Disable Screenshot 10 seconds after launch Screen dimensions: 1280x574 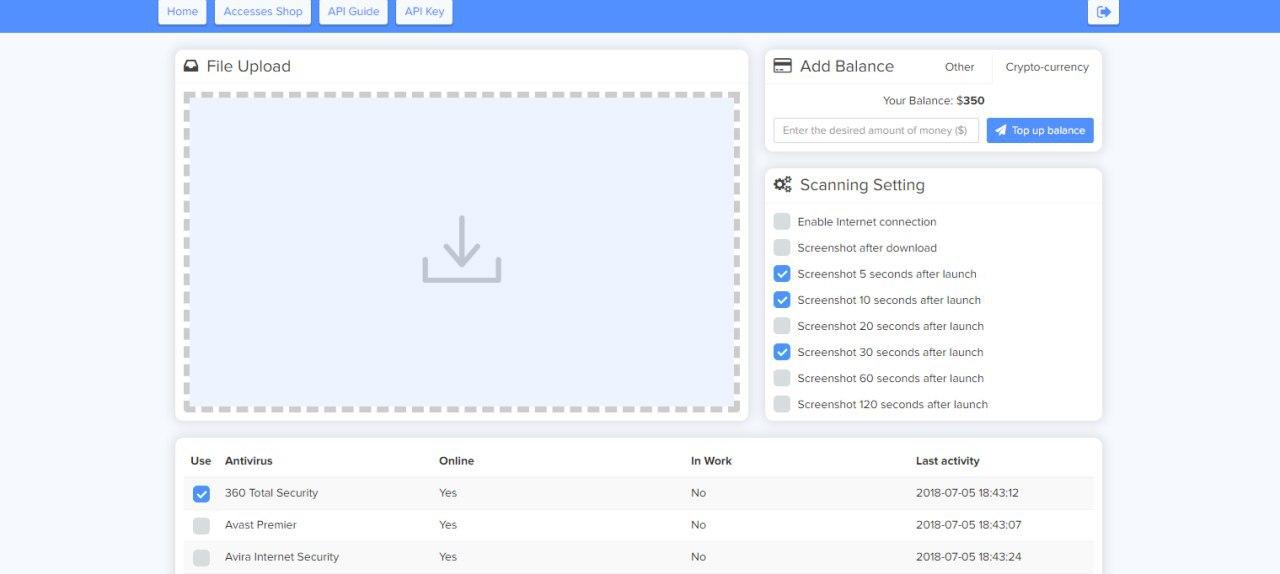tap(782, 300)
